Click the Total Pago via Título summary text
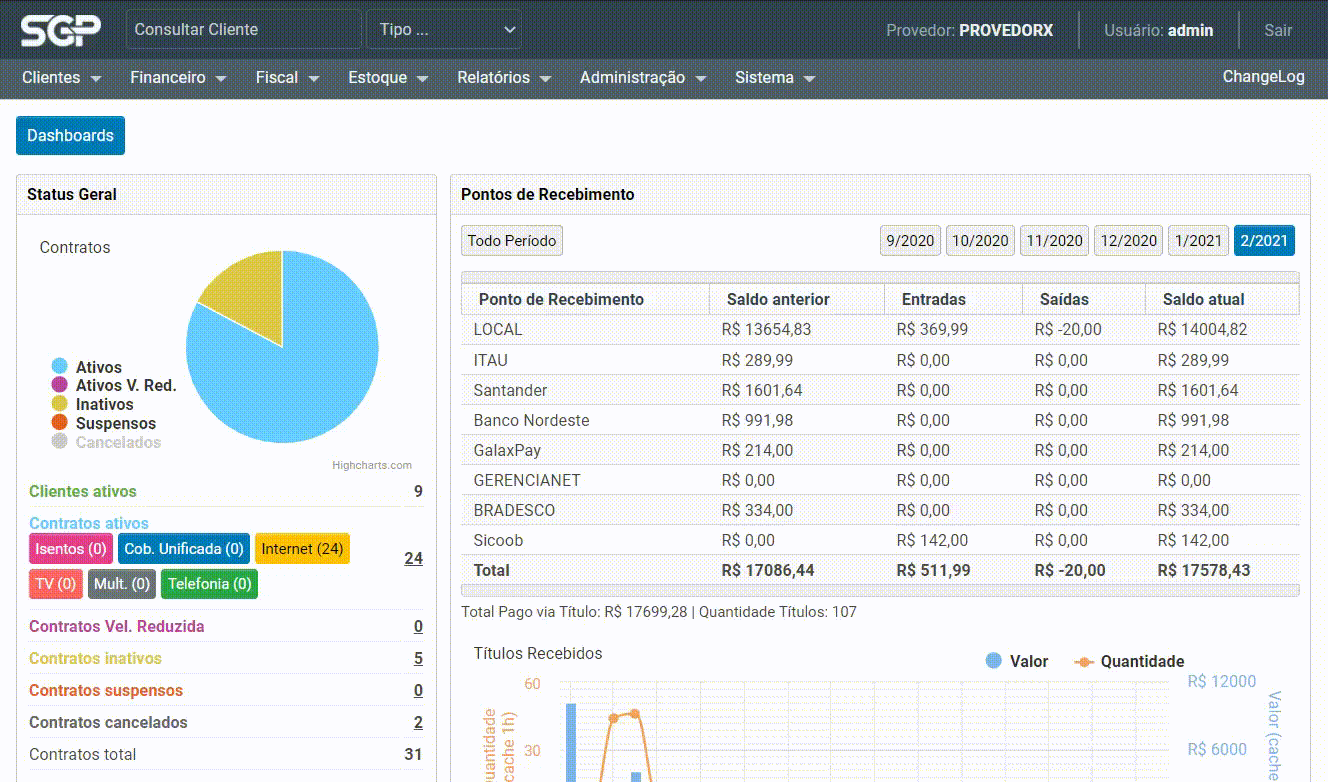The image size is (1328, 782). [659, 611]
